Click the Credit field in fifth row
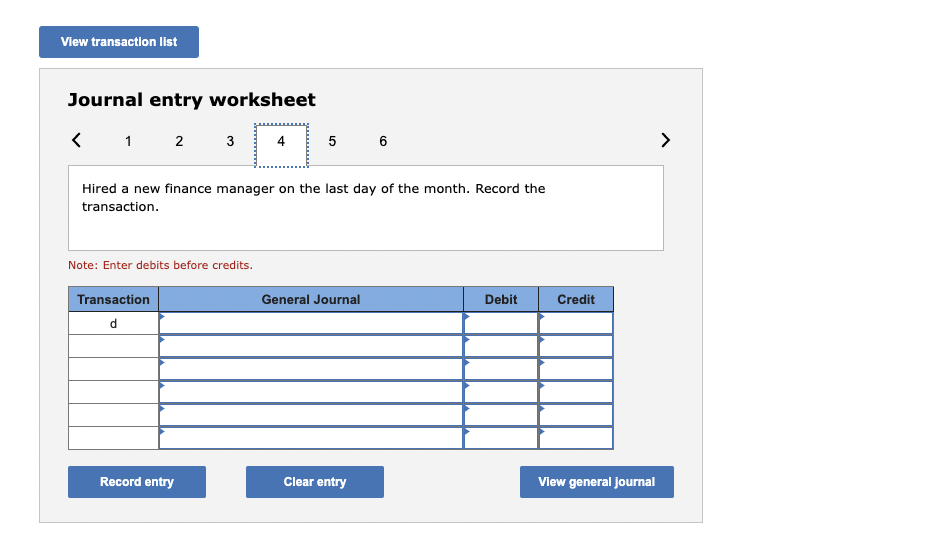Viewport: 950px width, 544px height. tap(576, 415)
